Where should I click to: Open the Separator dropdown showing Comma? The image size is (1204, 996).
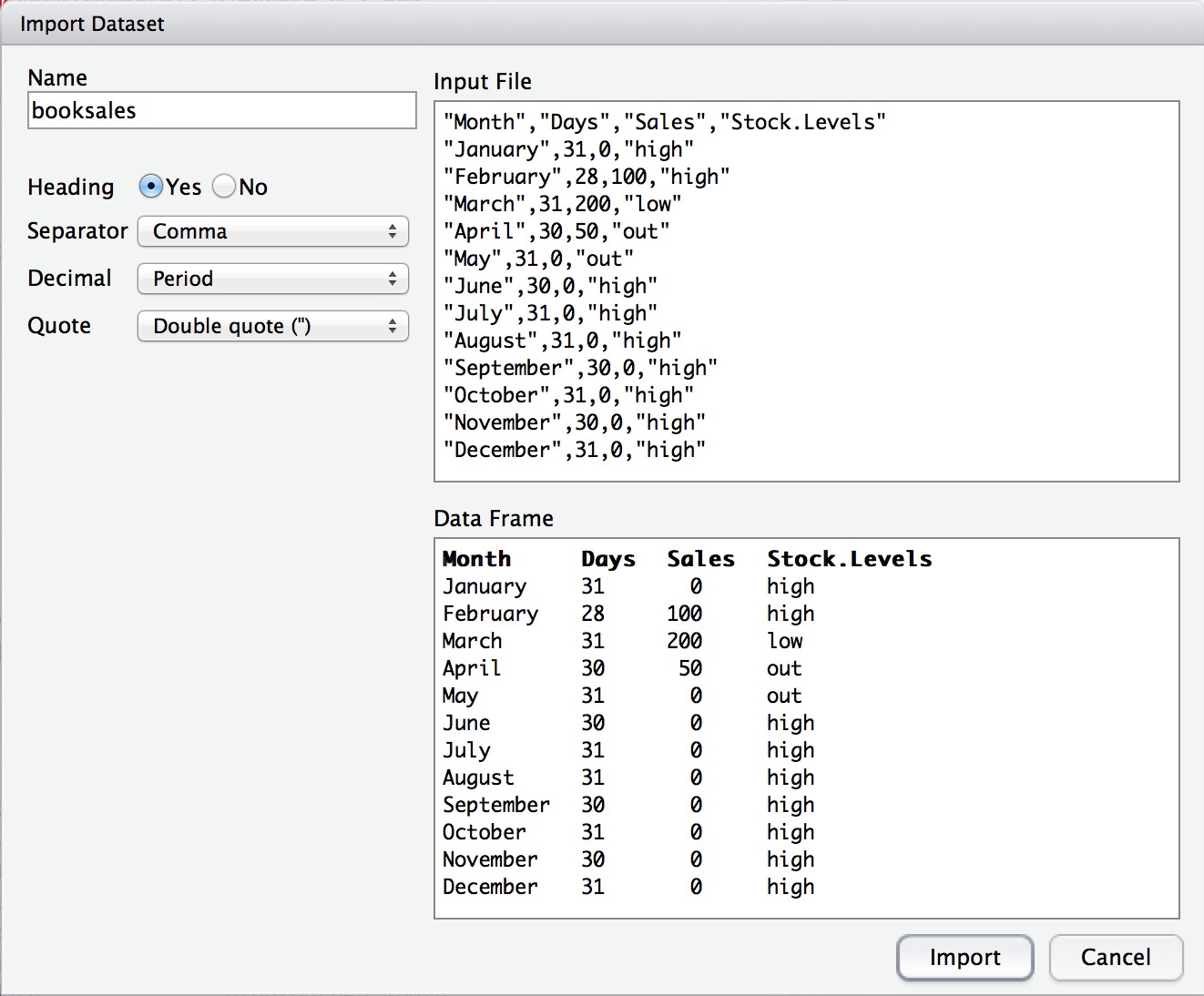tap(272, 231)
